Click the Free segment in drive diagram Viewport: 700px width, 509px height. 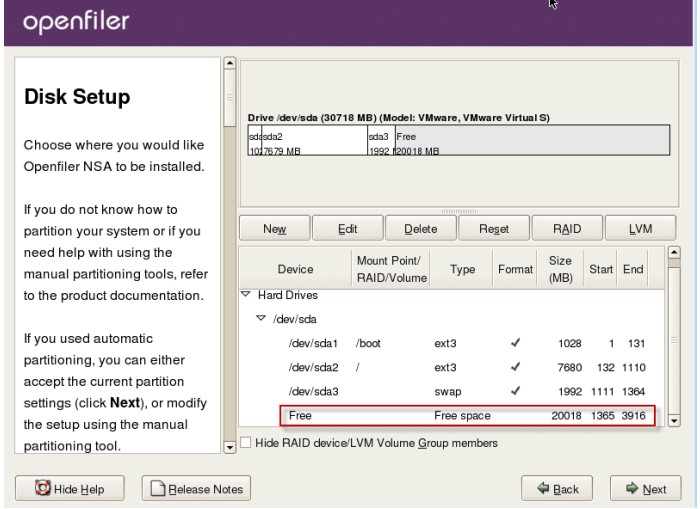click(x=532, y=140)
